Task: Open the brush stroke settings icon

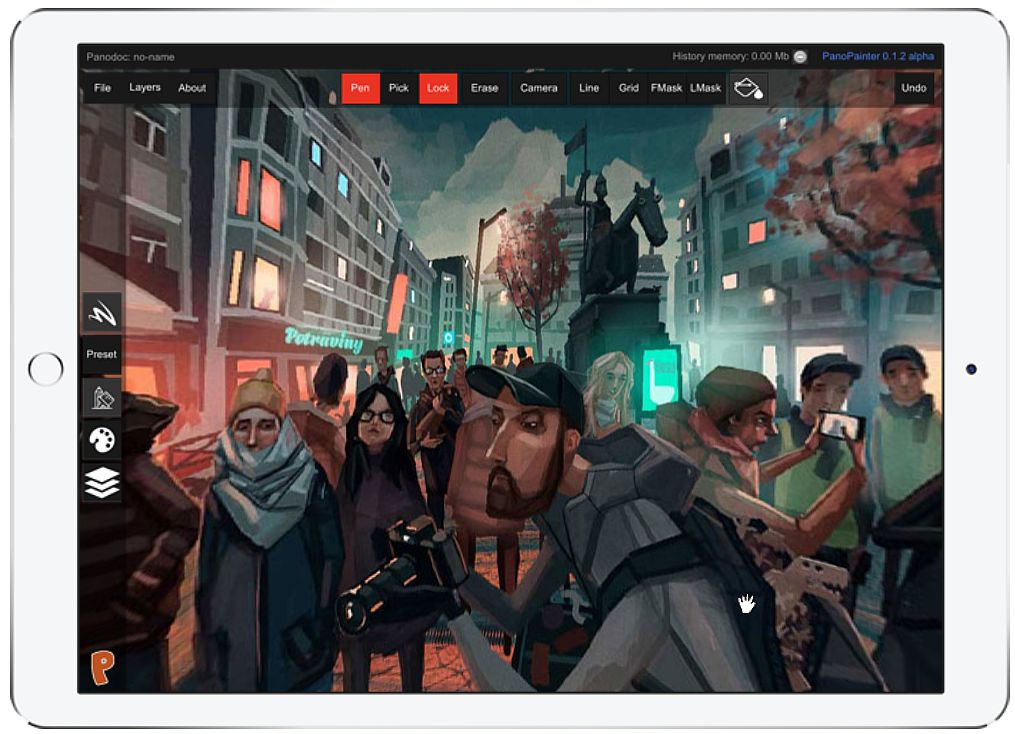Action: 102,313
